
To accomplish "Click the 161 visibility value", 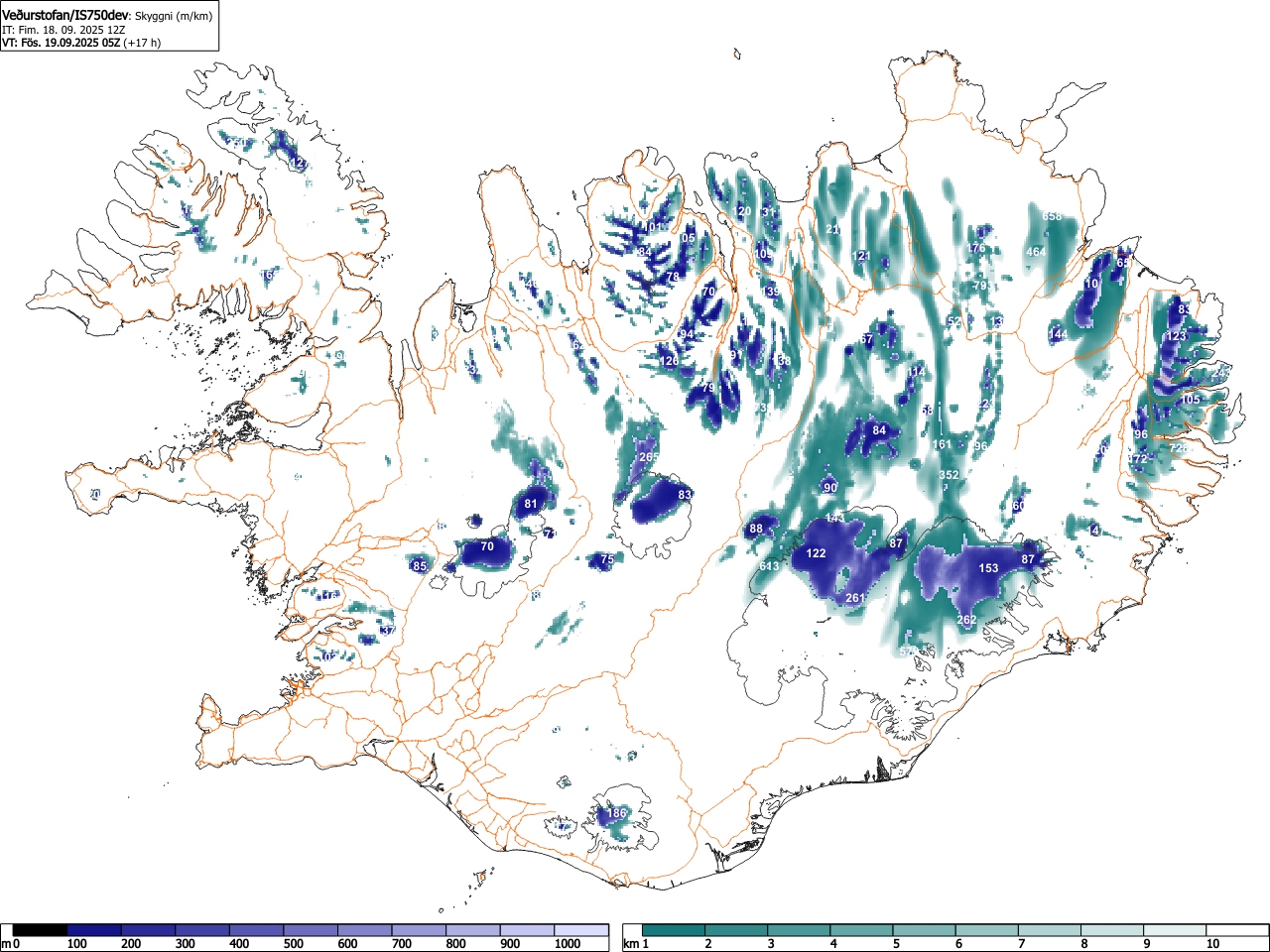I will tap(942, 444).
